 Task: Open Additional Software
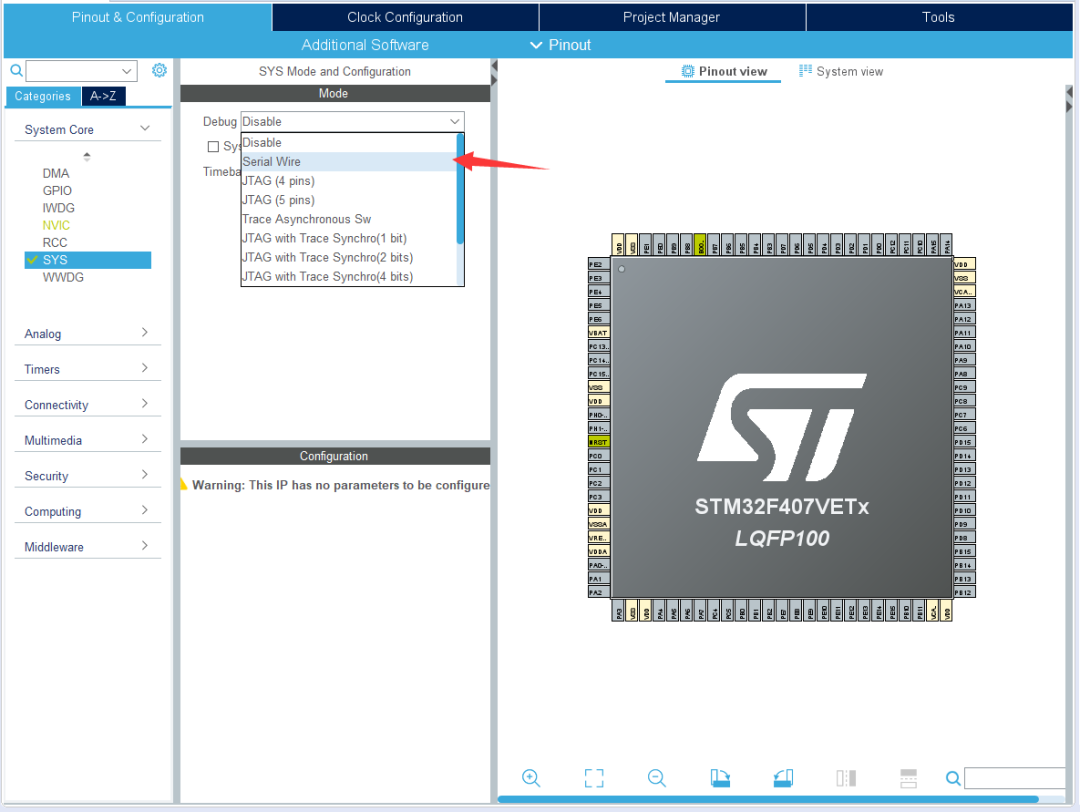[365, 45]
